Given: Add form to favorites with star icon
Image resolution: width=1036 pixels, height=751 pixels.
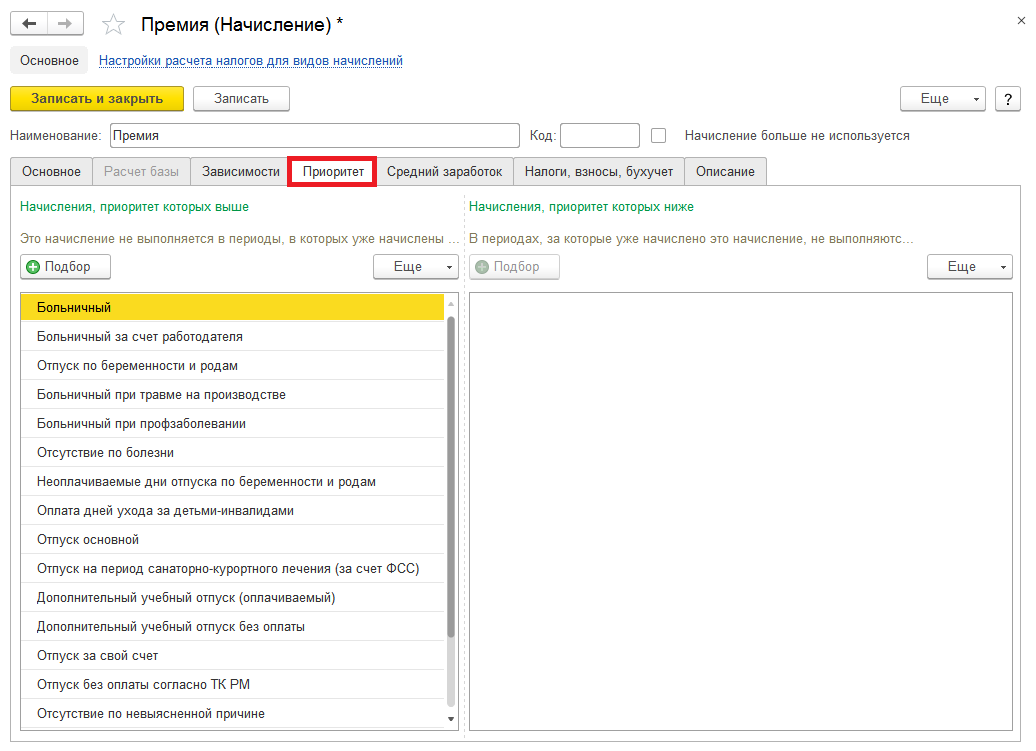Looking at the screenshot, I should click(114, 24).
